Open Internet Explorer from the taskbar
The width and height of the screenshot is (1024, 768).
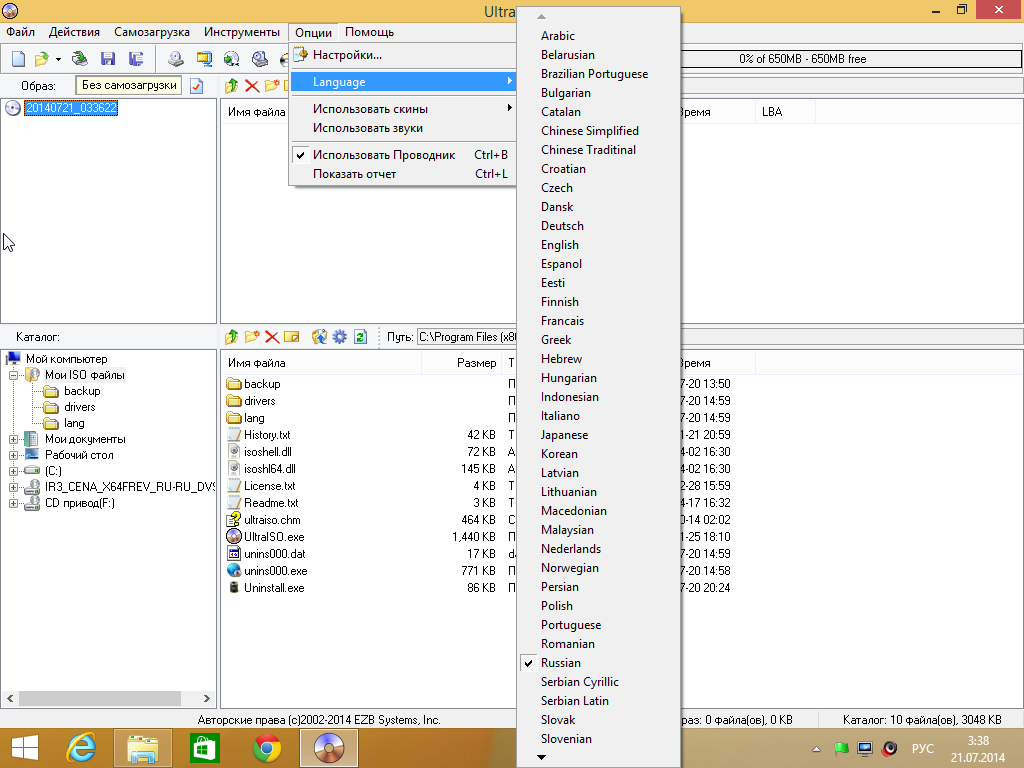(82, 748)
